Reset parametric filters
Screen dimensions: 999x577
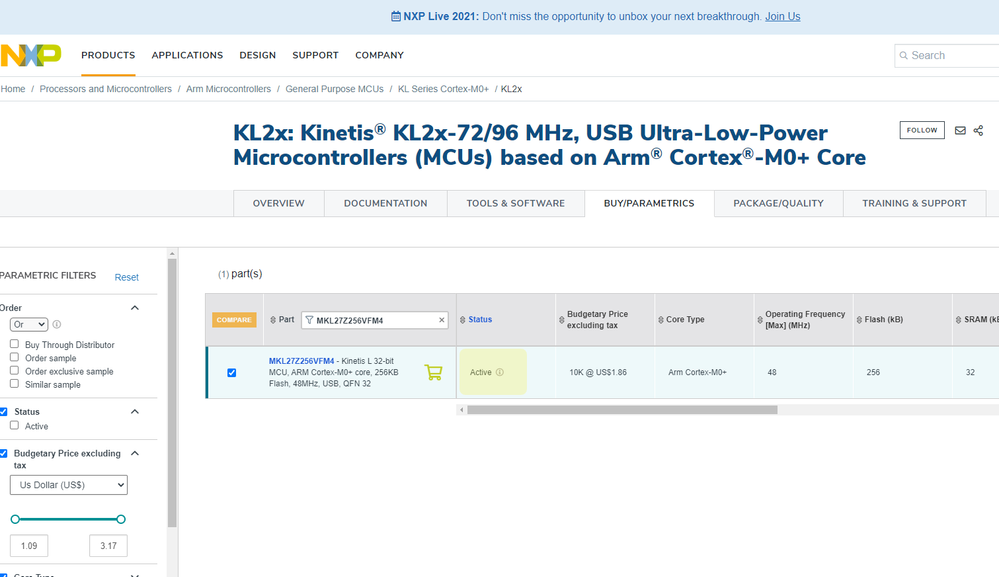click(x=126, y=277)
